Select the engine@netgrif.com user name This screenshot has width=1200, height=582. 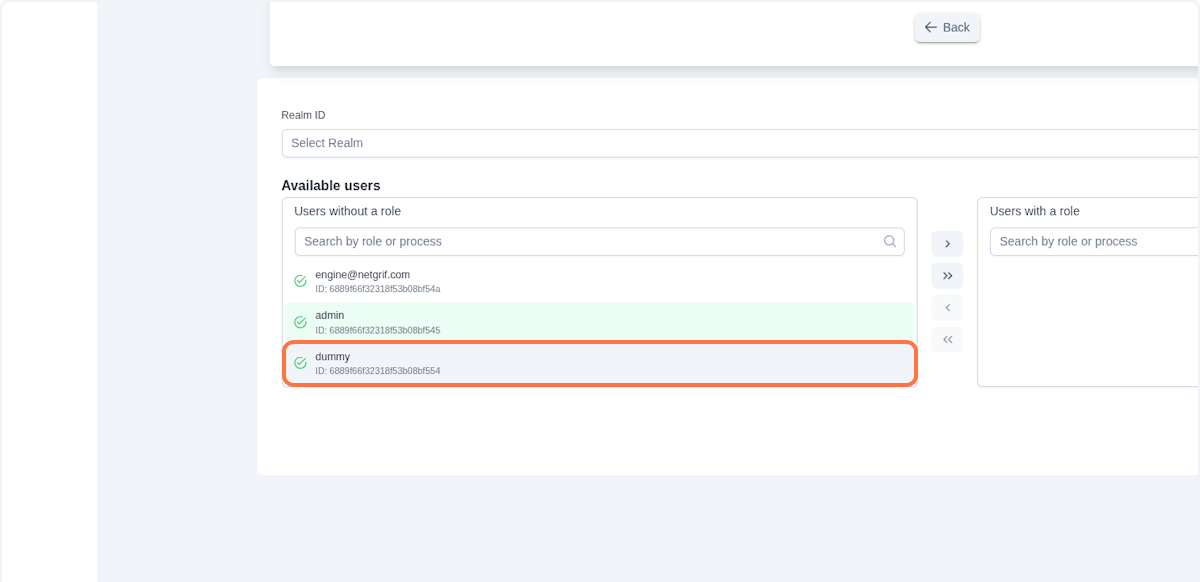click(x=362, y=274)
